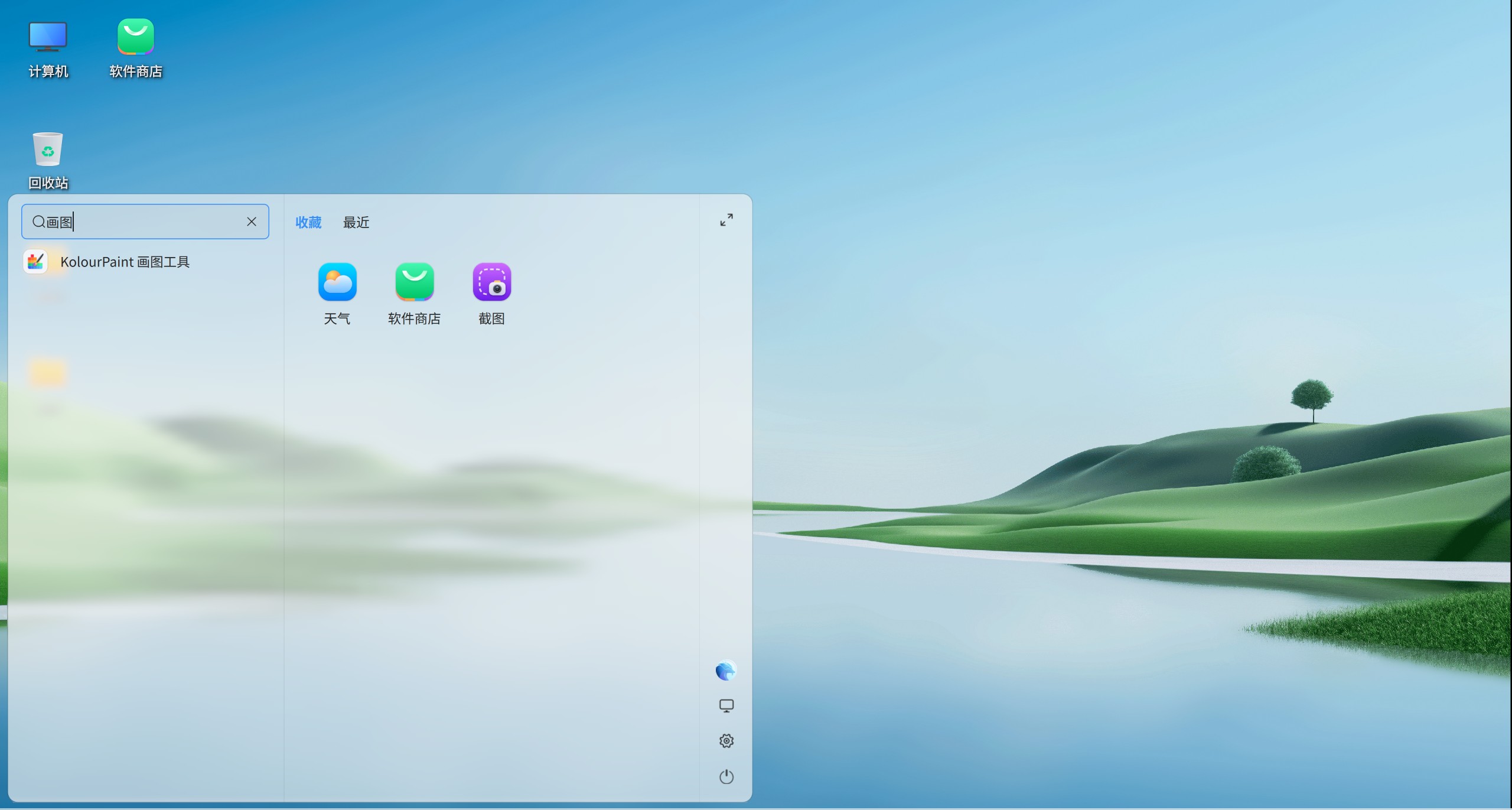
Task: Open settings via the gear icon
Action: click(726, 741)
